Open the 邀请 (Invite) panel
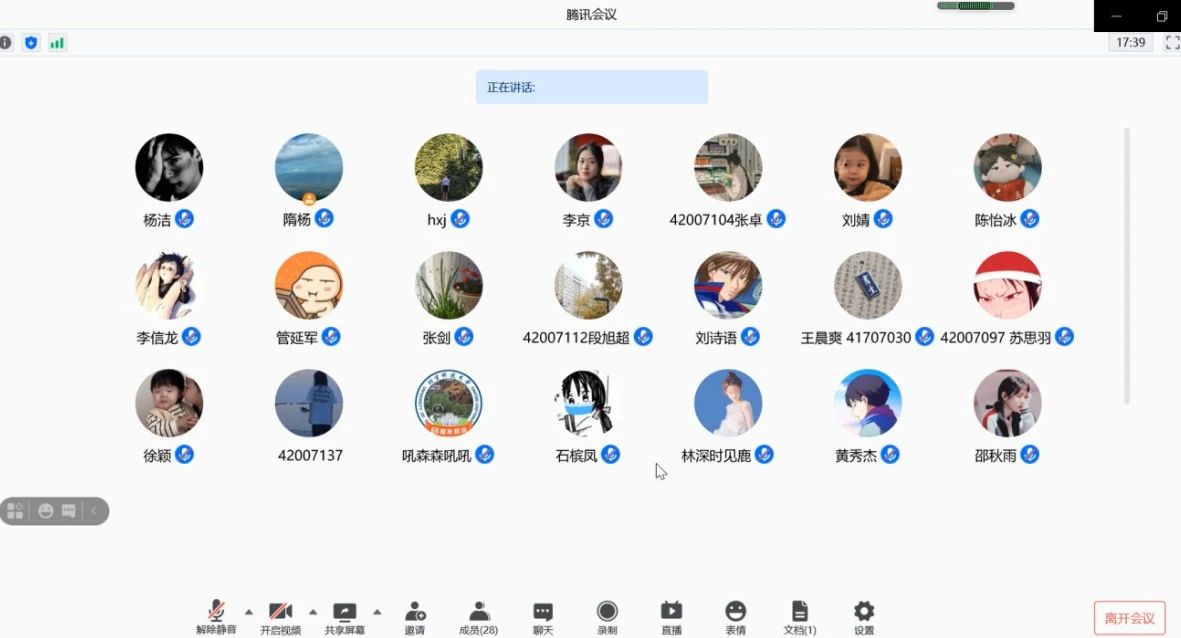This screenshot has width=1181, height=638. (414, 616)
